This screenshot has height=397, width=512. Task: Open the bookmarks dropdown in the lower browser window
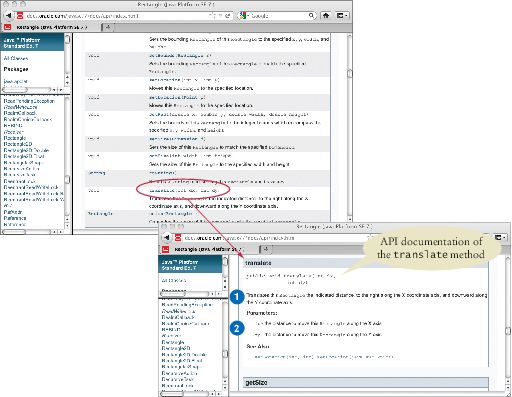(x=501, y=237)
